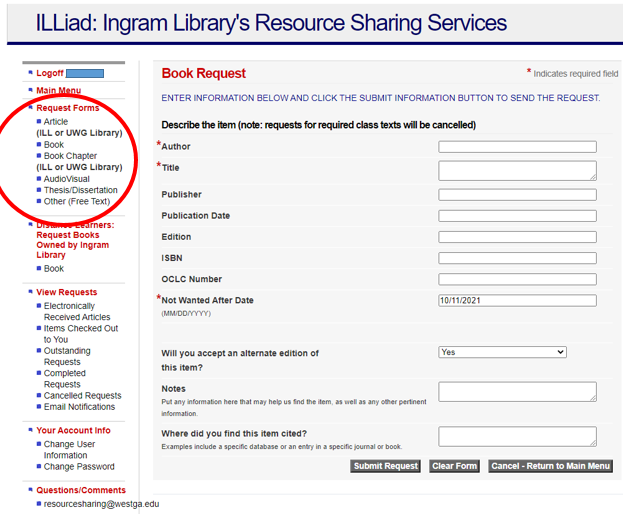This screenshot has width=623, height=514.
Task: Click the Logoff link in the sidebar
Action: tap(50, 73)
